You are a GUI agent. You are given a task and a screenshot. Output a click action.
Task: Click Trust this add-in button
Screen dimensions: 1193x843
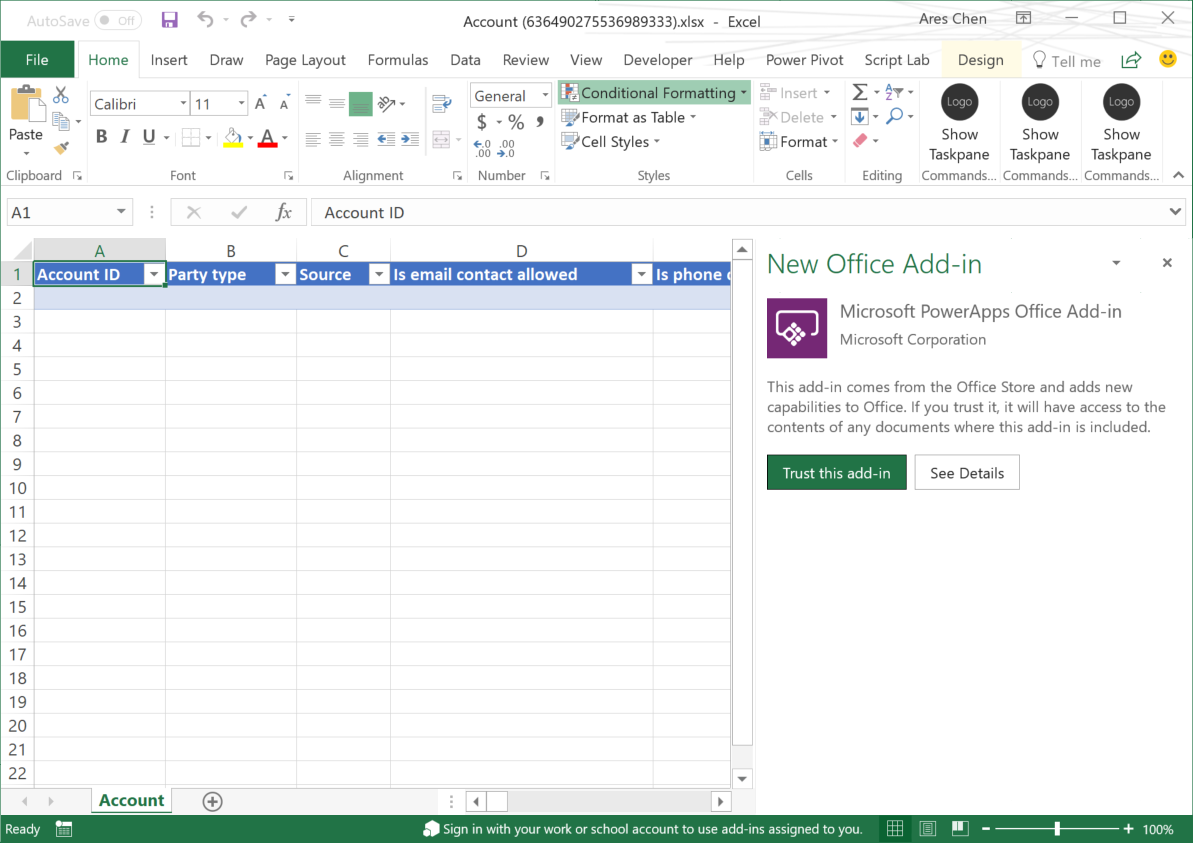point(836,473)
